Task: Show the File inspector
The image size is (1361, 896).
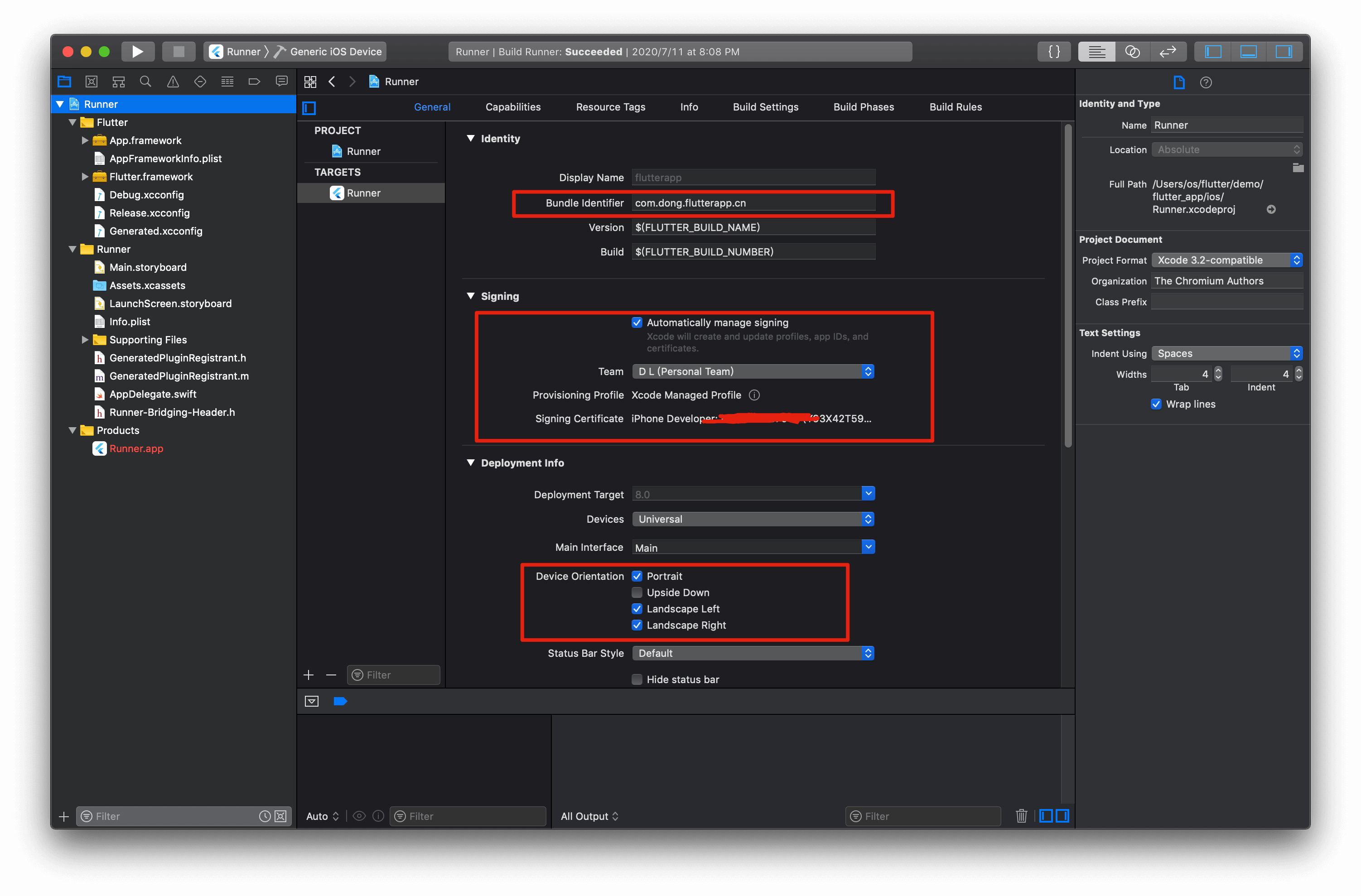Action: point(1178,82)
